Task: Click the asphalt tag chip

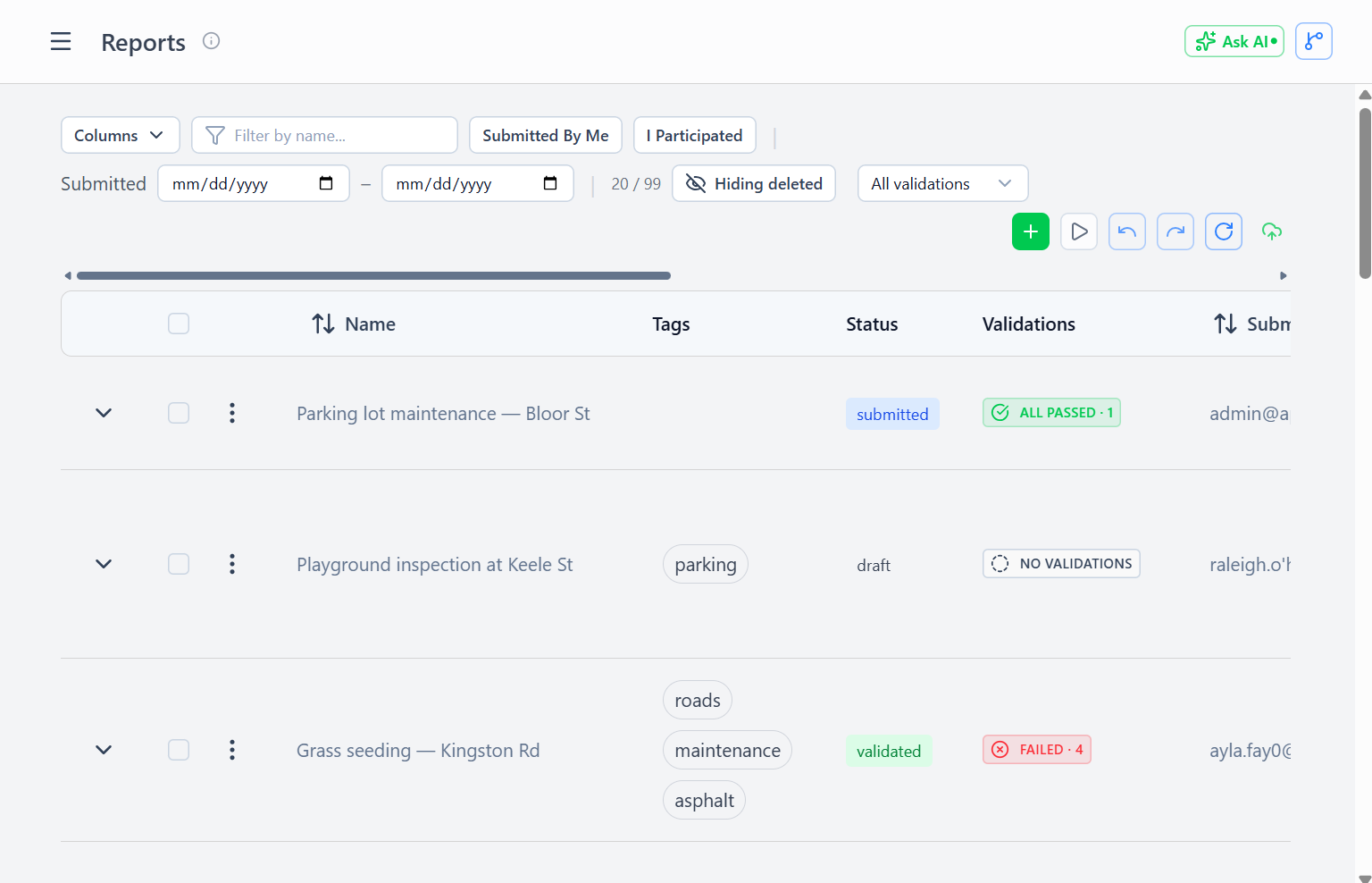Action: 704,800
